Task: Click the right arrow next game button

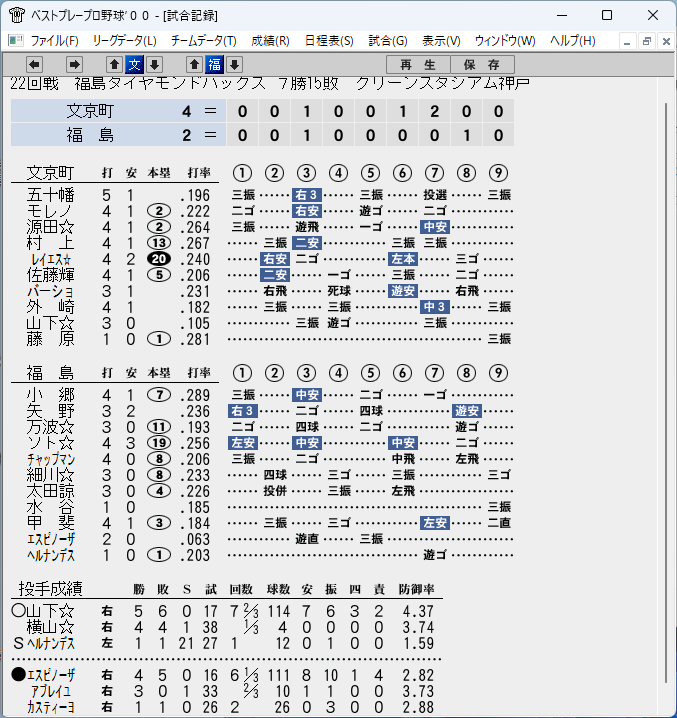Action: tap(74, 65)
